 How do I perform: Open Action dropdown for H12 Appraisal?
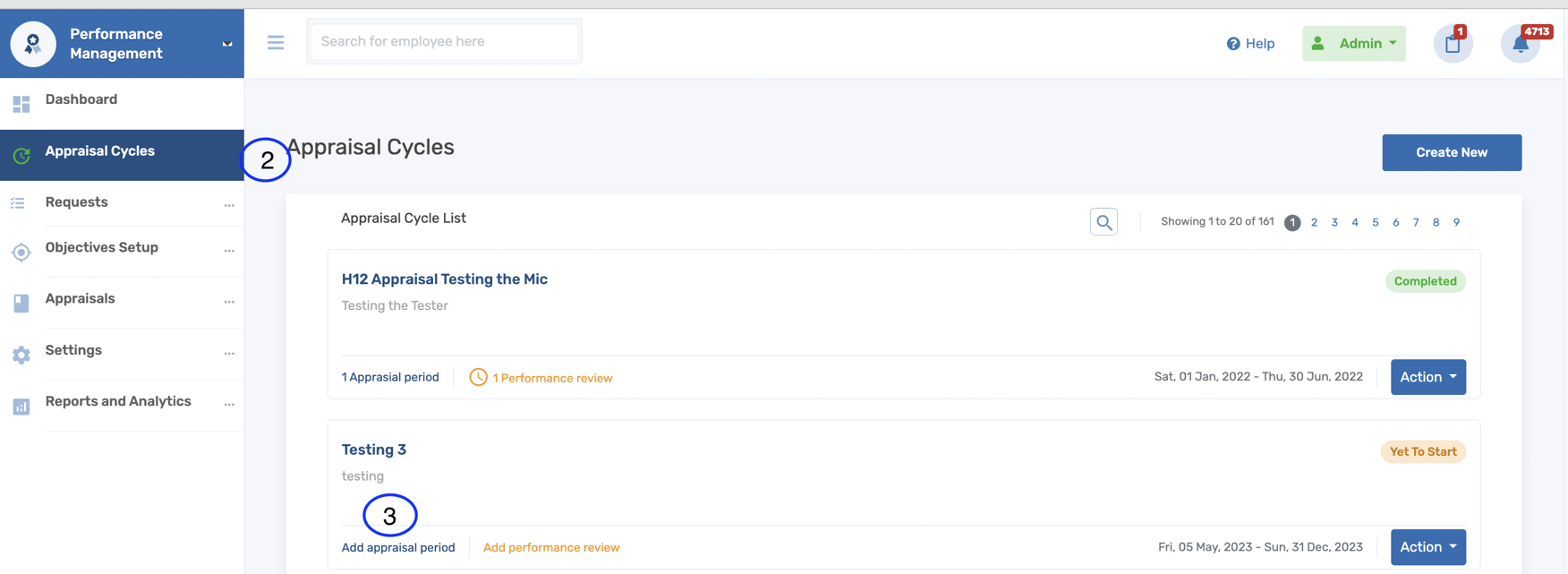point(1427,377)
